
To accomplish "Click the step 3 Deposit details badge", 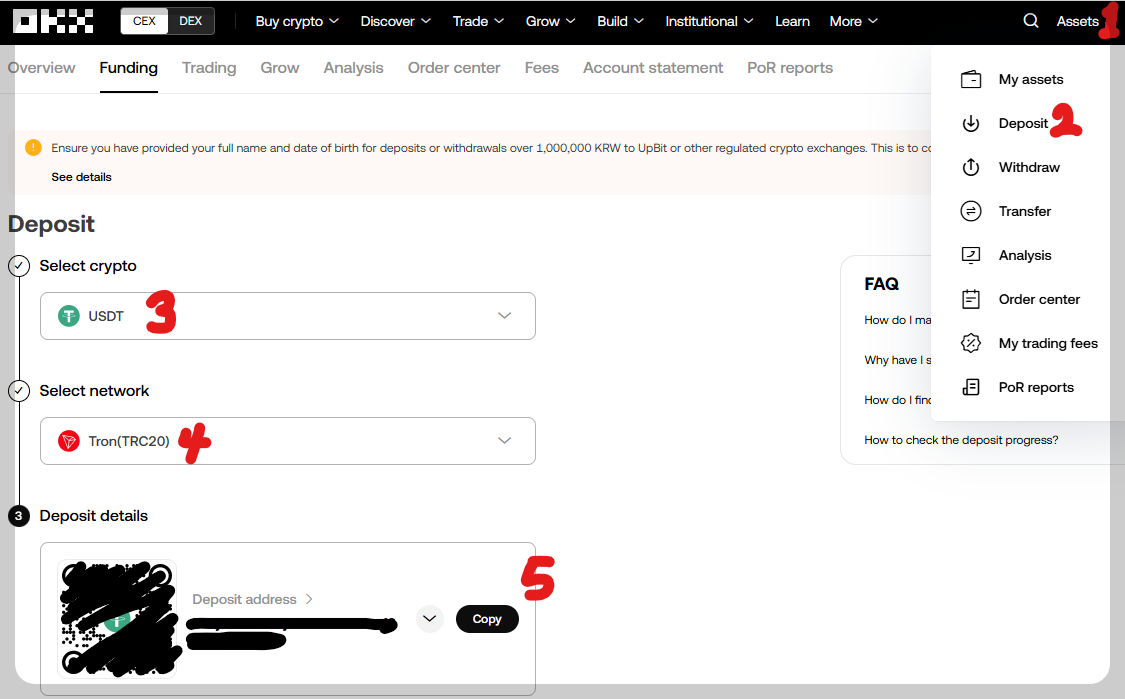I will click(19, 516).
